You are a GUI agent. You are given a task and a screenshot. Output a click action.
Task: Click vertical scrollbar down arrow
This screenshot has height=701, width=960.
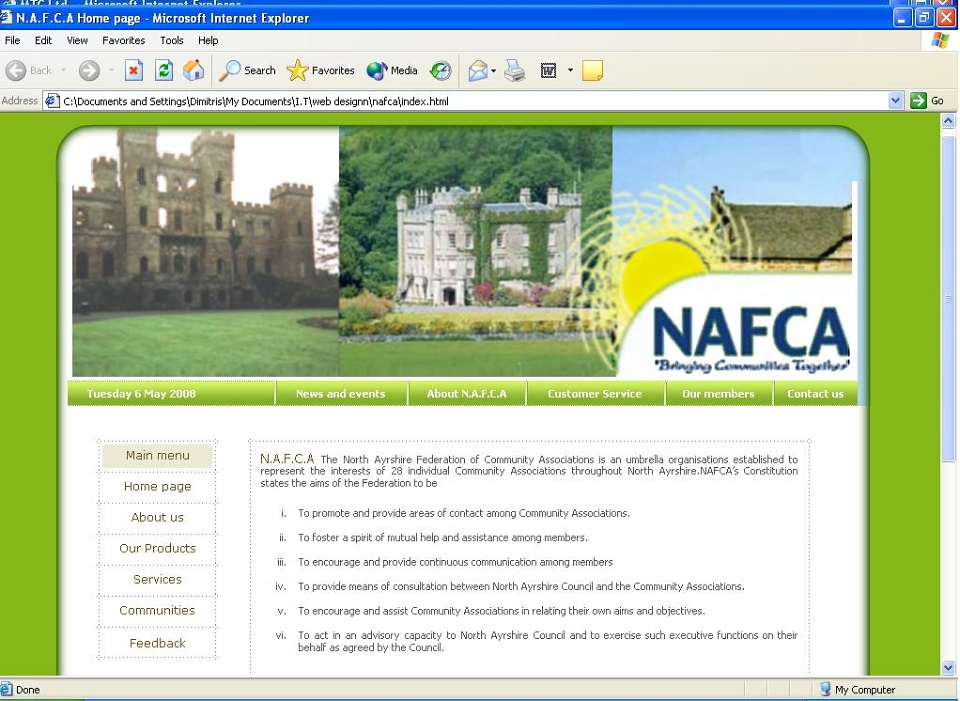click(948, 667)
